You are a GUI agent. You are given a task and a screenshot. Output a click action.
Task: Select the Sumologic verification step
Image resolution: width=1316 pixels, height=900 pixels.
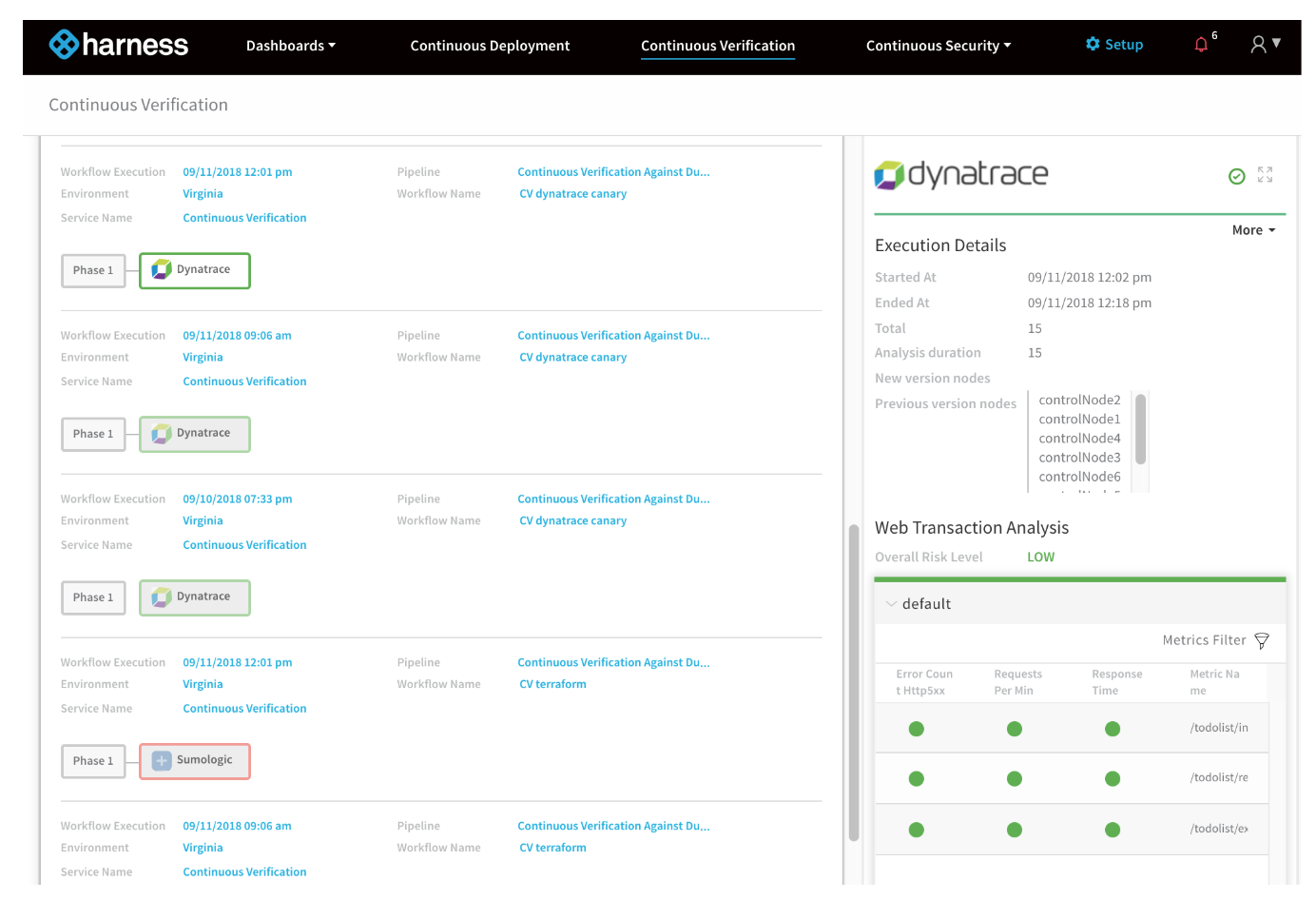point(195,761)
